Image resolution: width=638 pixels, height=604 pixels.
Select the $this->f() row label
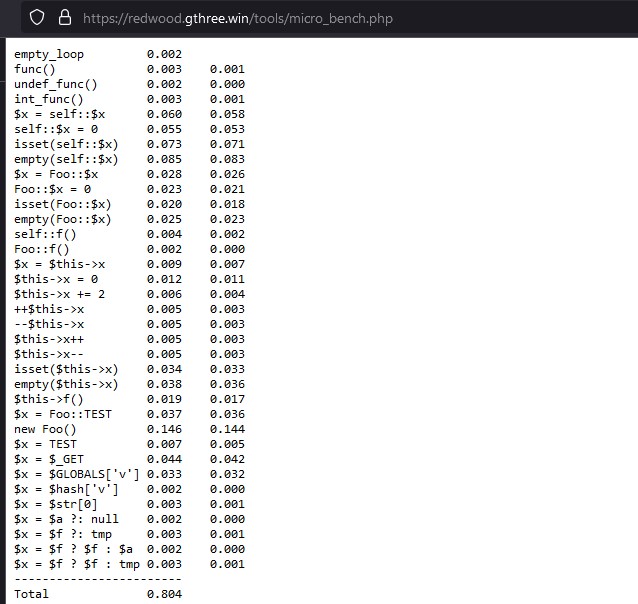[x=49, y=399]
